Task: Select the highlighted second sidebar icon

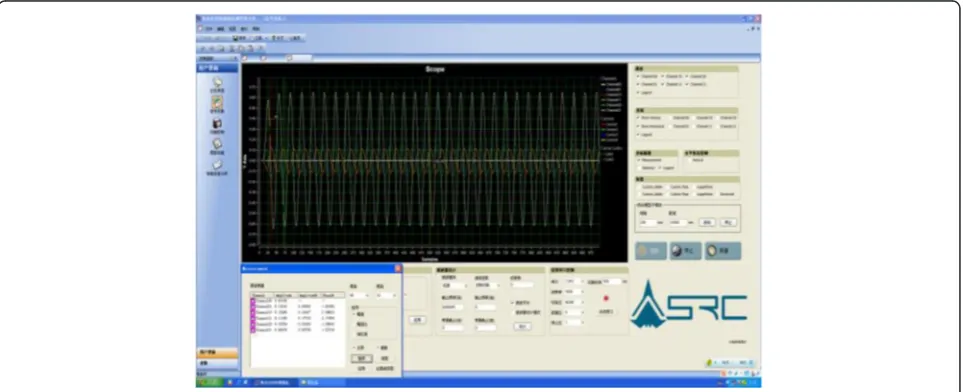Action: click(217, 101)
